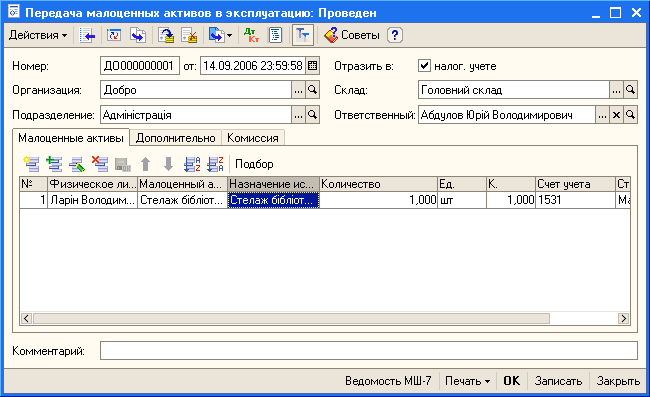The width and height of the screenshot is (650, 397).
Task: Open help with the question mark icon
Action: point(395,35)
